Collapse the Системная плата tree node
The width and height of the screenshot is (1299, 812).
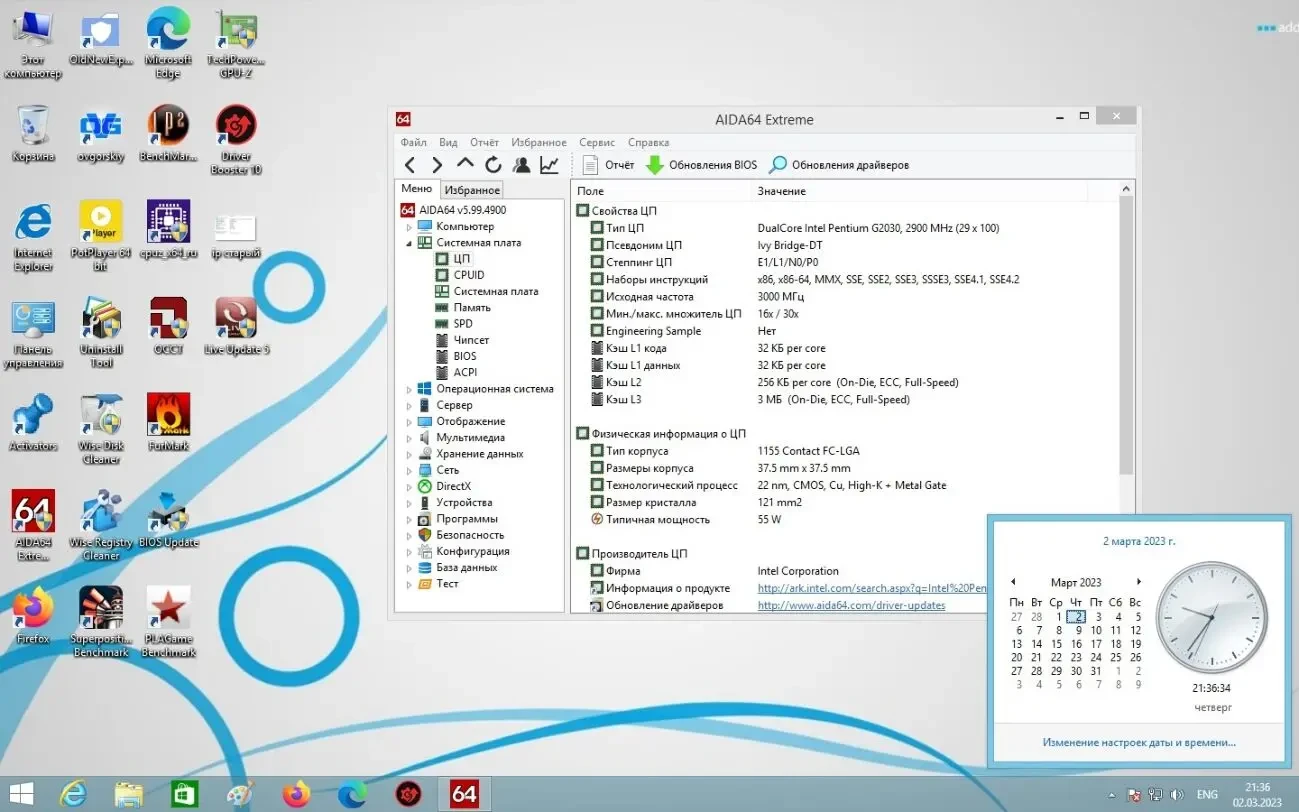coord(408,242)
